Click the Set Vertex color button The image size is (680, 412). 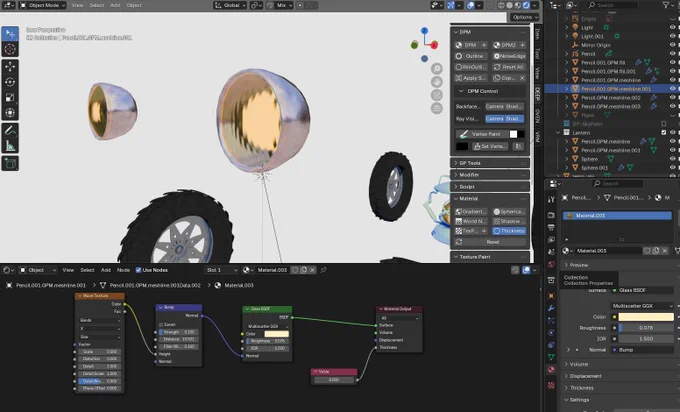pyautogui.click(x=491, y=146)
